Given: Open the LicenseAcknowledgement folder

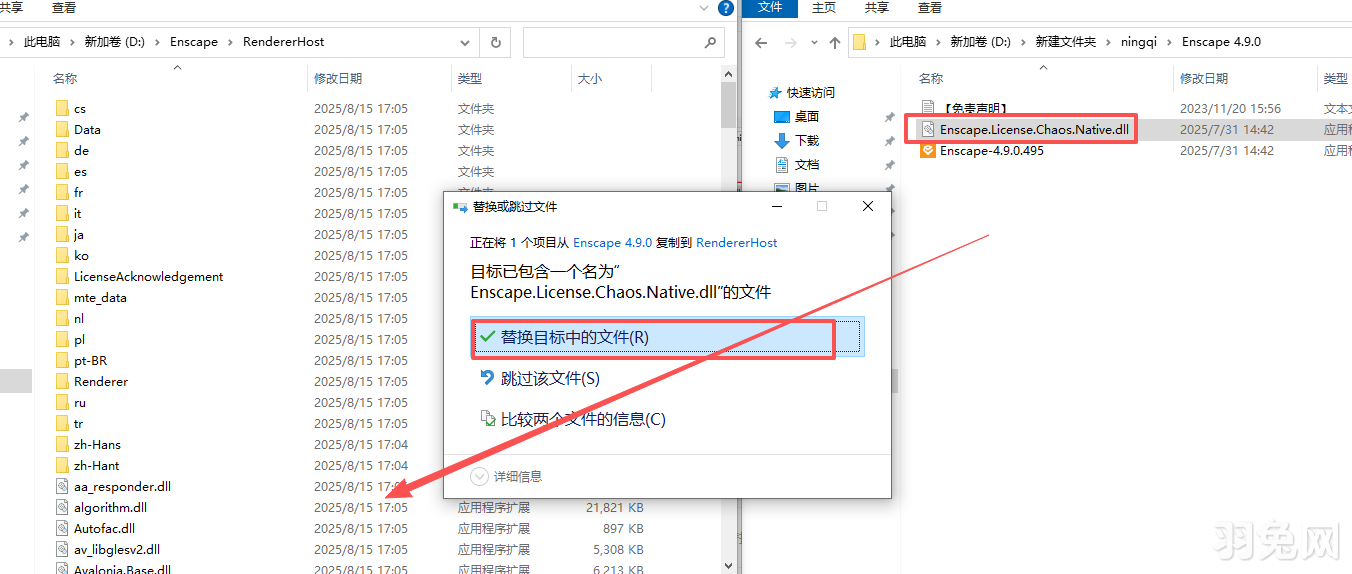Looking at the screenshot, I should (148, 276).
